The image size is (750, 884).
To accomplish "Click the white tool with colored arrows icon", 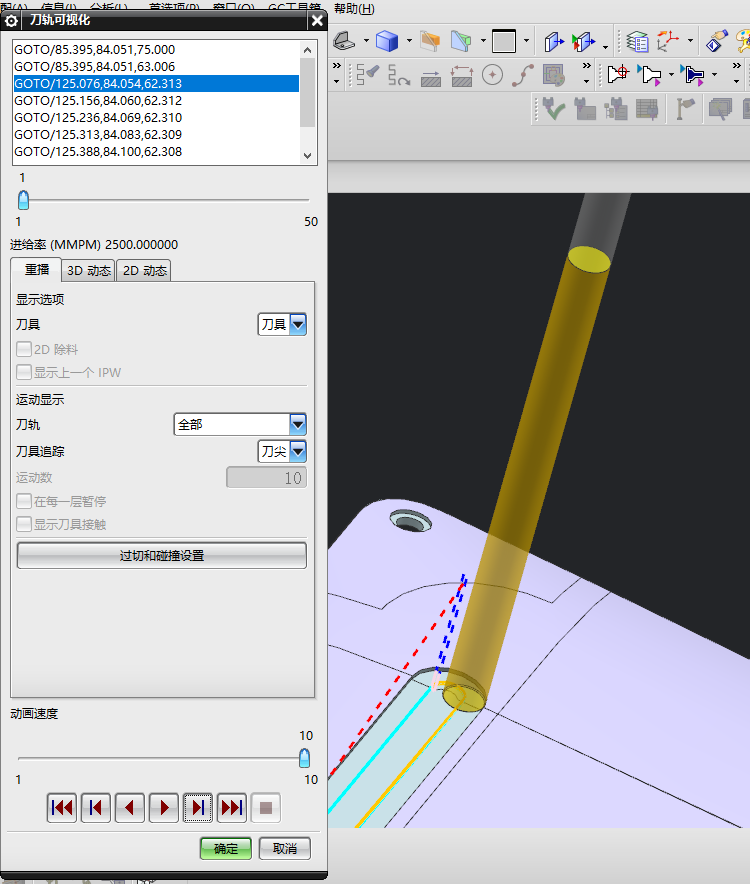I will click(649, 74).
